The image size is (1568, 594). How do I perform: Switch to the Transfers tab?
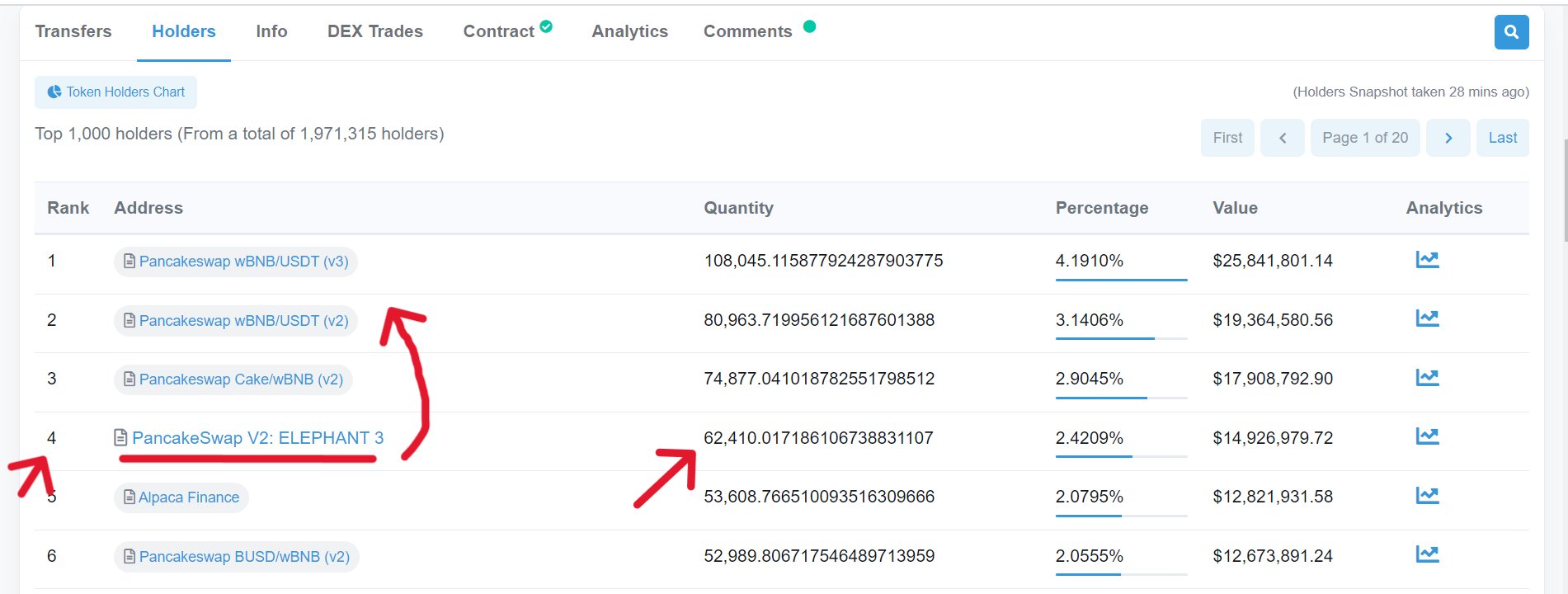coord(73,31)
